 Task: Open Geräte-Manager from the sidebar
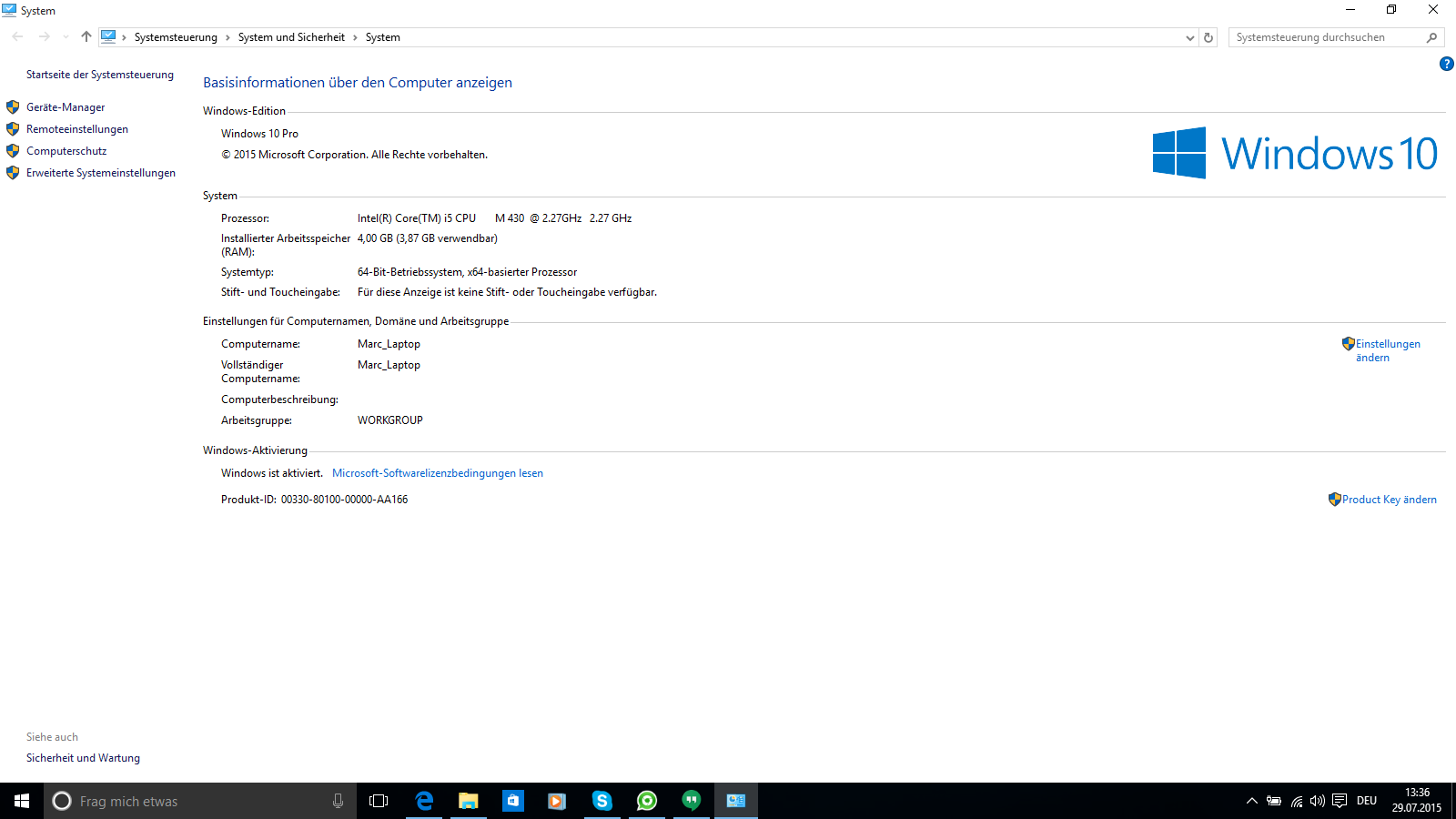(x=66, y=107)
